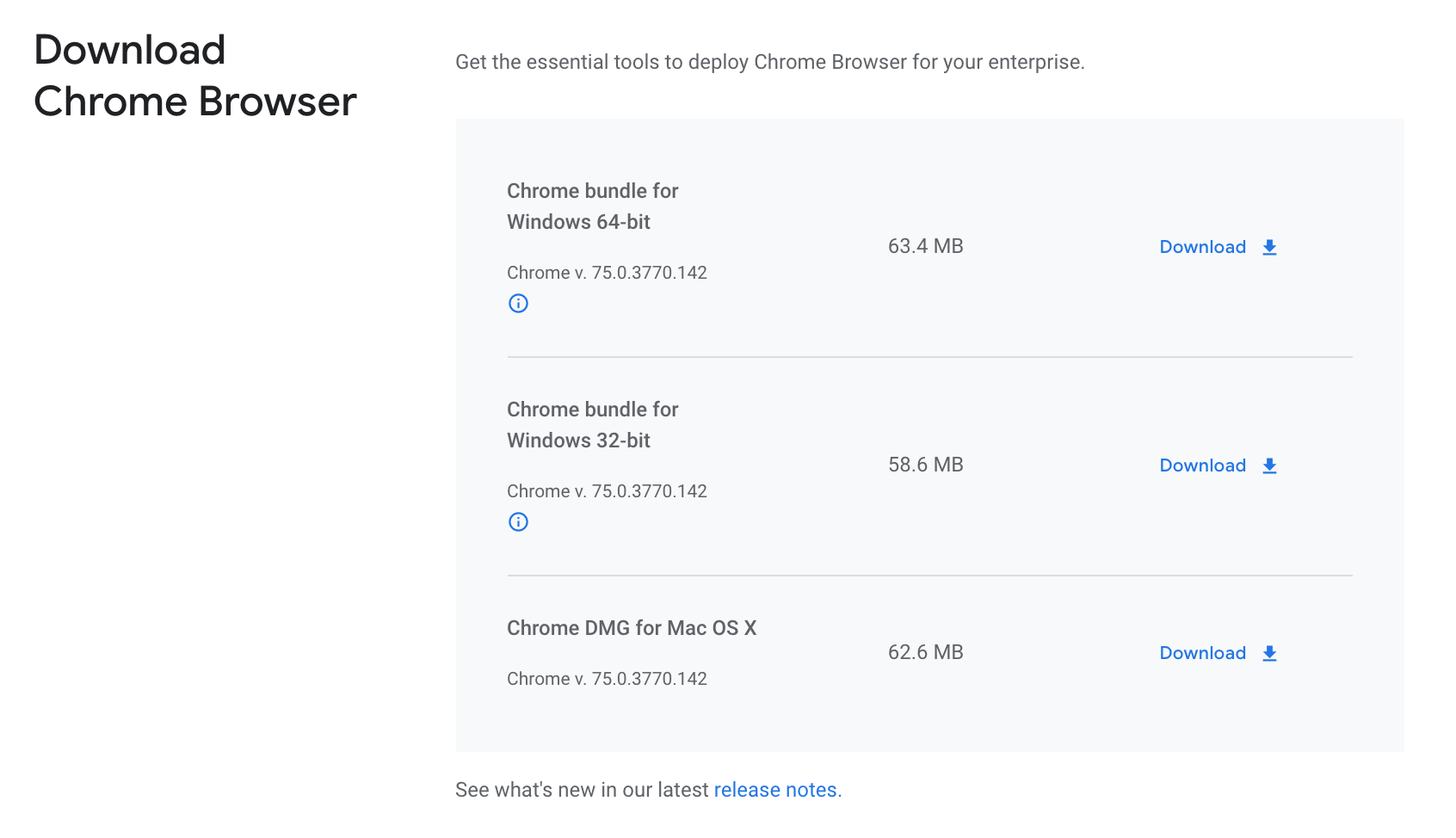Click version text under Windows 32-bit bundle
The width and height of the screenshot is (1456, 838).
click(x=607, y=491)
